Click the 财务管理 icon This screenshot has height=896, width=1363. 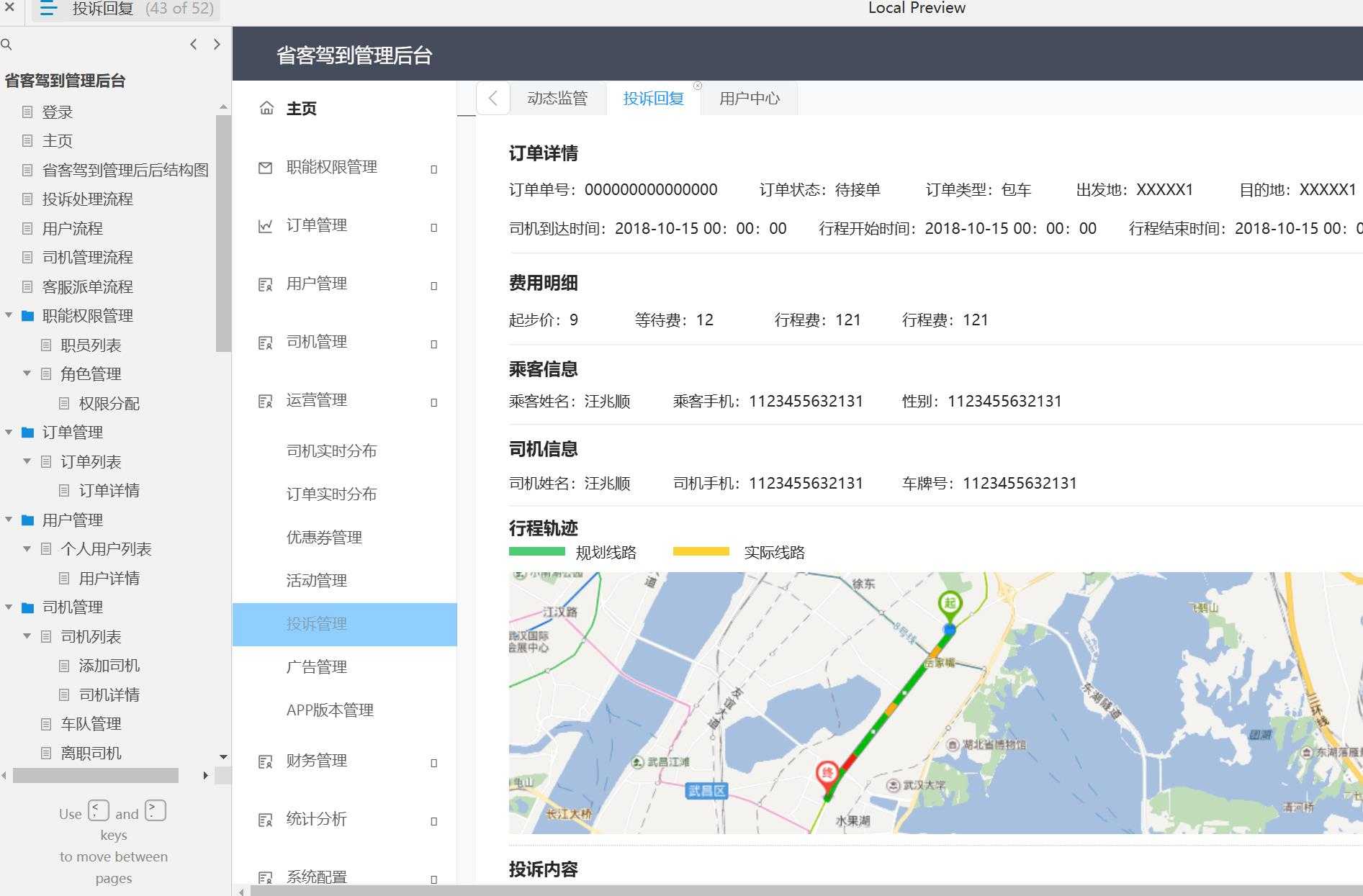[266, 760]
